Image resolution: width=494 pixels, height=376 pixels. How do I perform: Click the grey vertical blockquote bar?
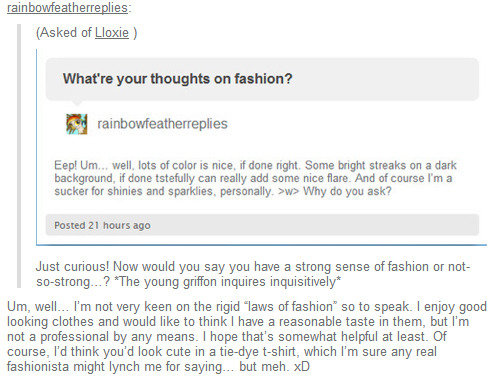(x=19, y=156)
